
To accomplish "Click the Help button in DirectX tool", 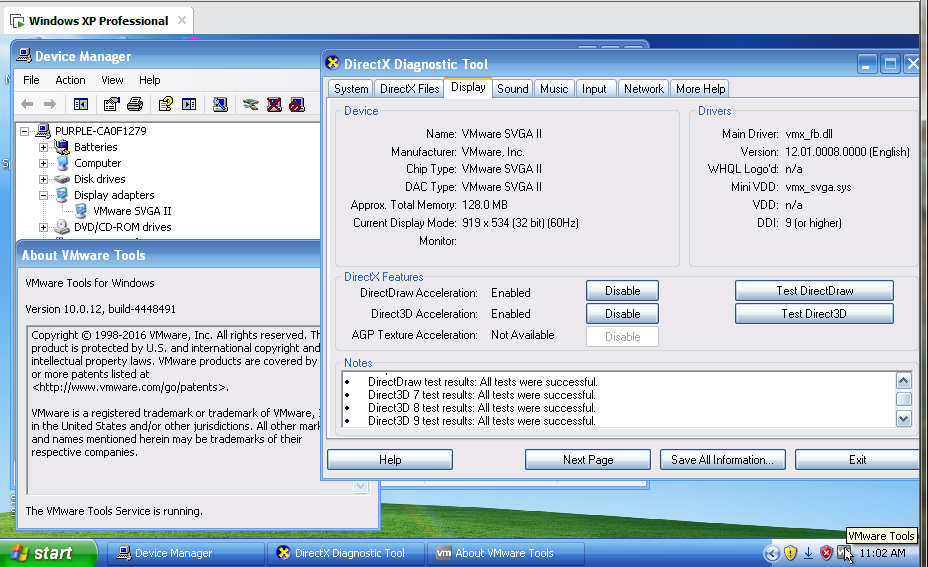I will pyautogui.click(x=390, y=460).
